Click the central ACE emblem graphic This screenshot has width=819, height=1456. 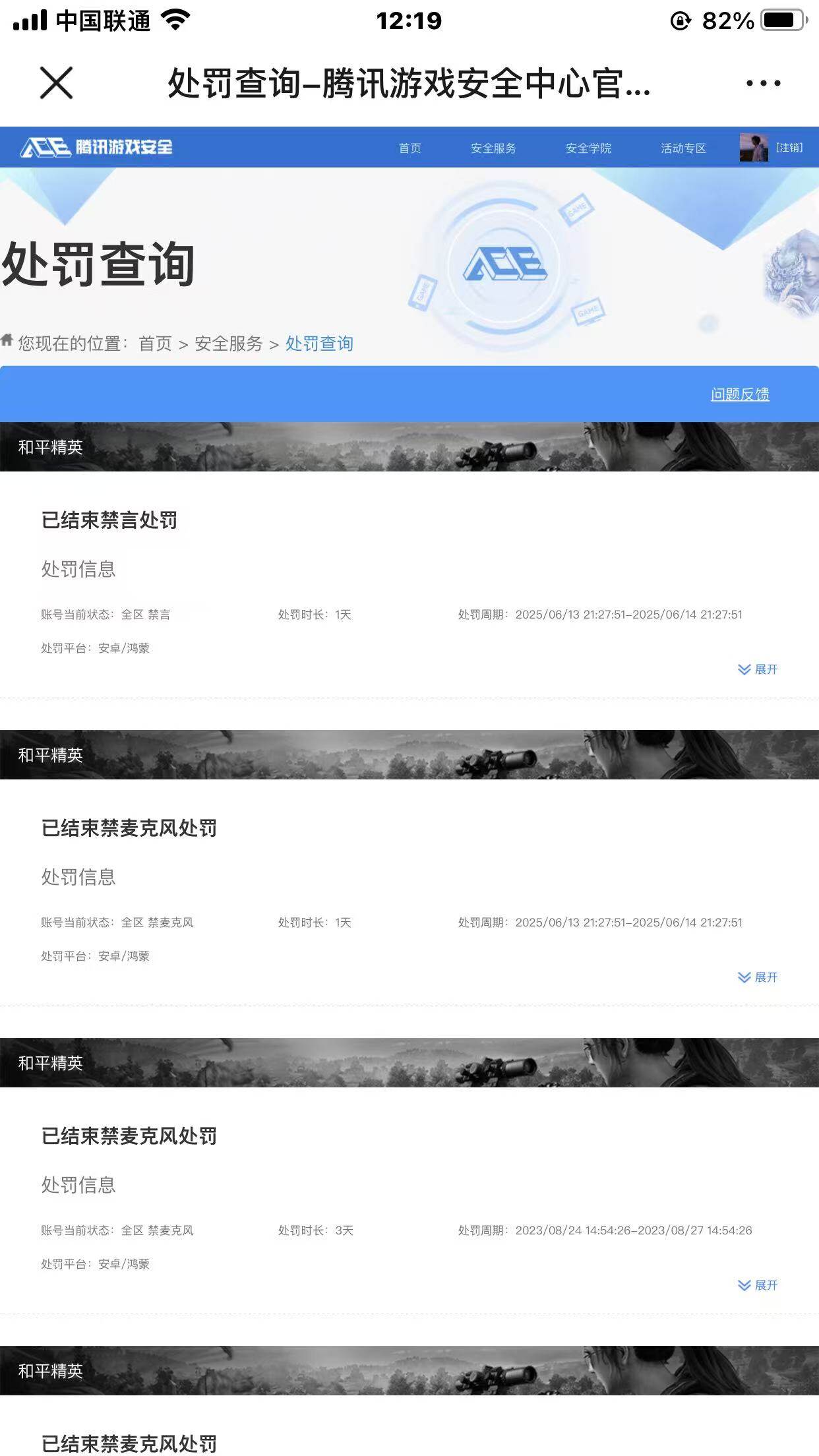[x=505, y=266]
